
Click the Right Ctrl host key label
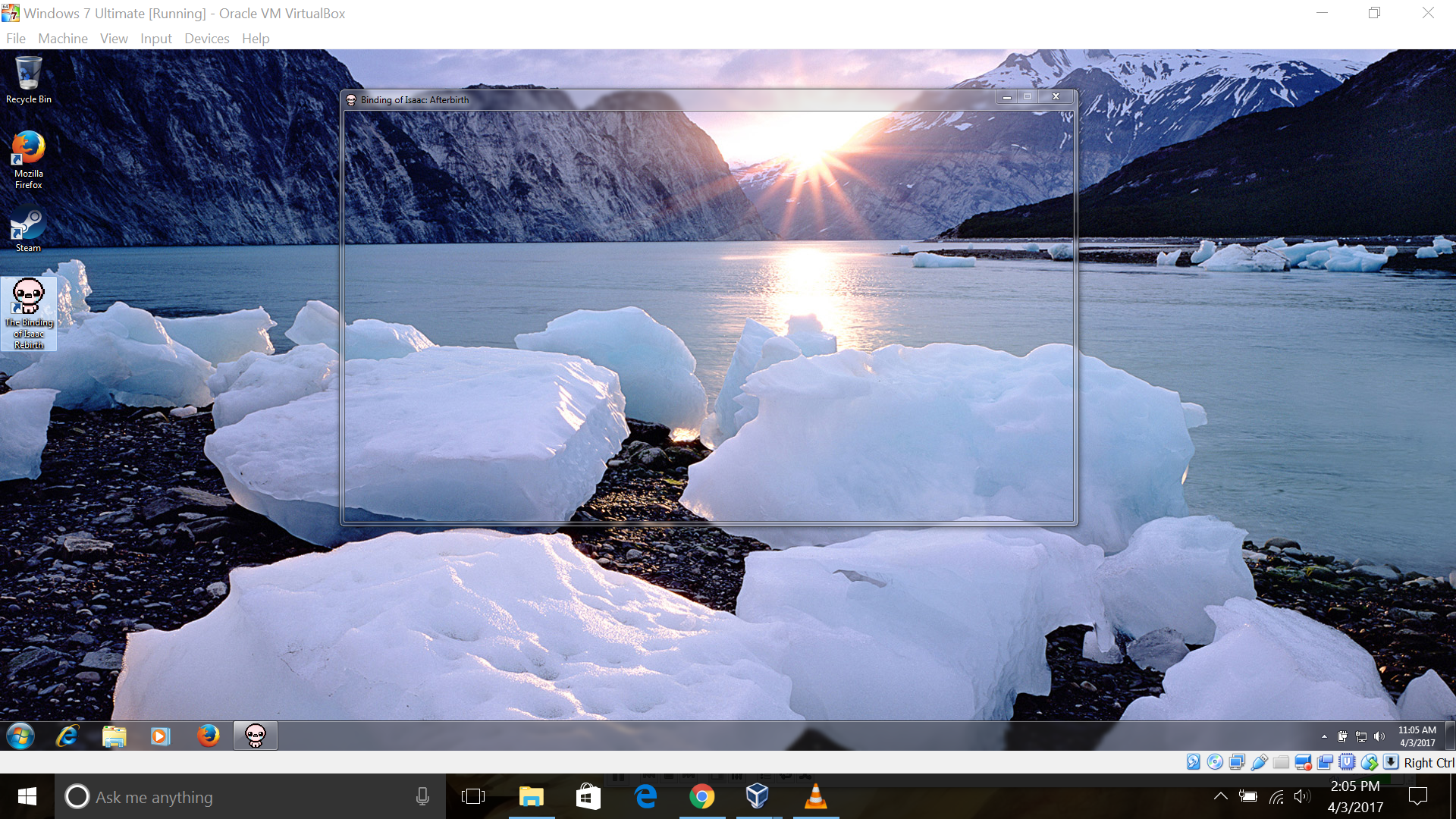(x=1429, y=763)
